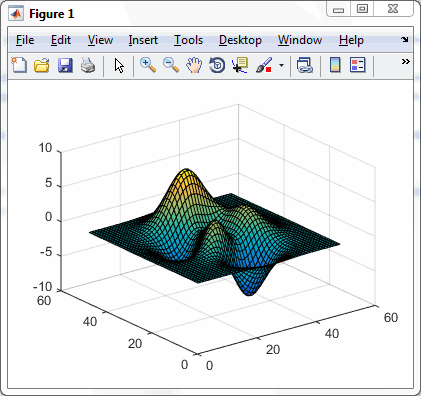Toggle the Insert Legend button
The height and width of the screenshot is (396, 421).
pyautogui.click(x=358, y=65)
